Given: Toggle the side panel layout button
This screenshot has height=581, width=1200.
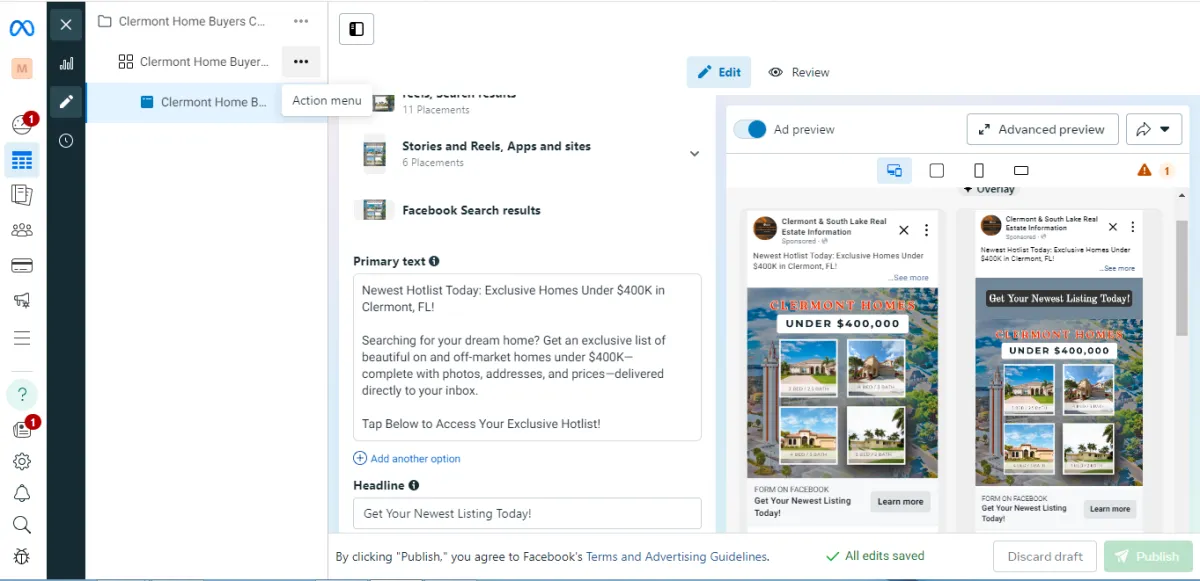Looking at the screenshot, I should (x=356, y=29).
